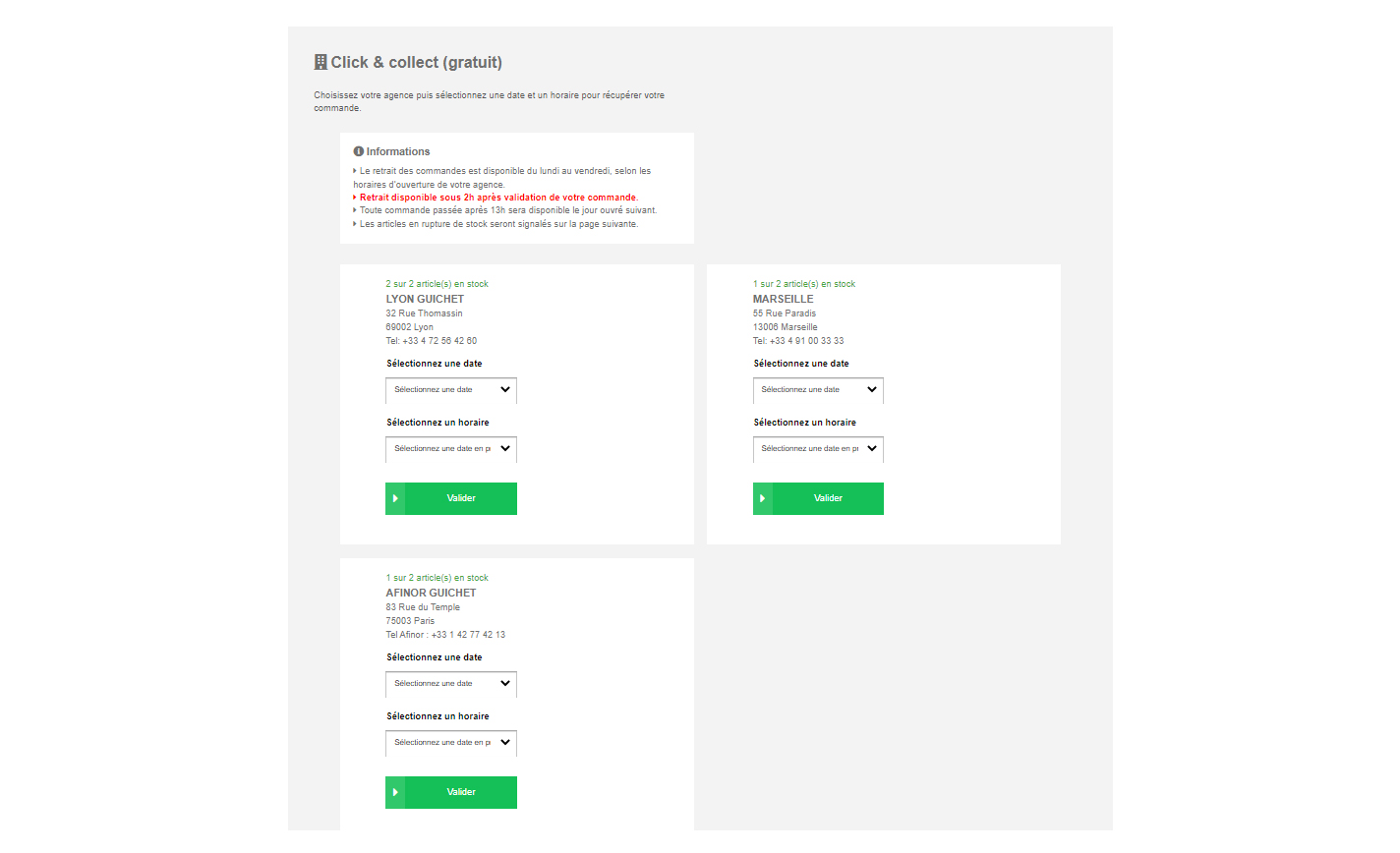Expand the Afinor Guichet horaire dropdown
This screenshot has width=1400, height=853.
(451, 743)
